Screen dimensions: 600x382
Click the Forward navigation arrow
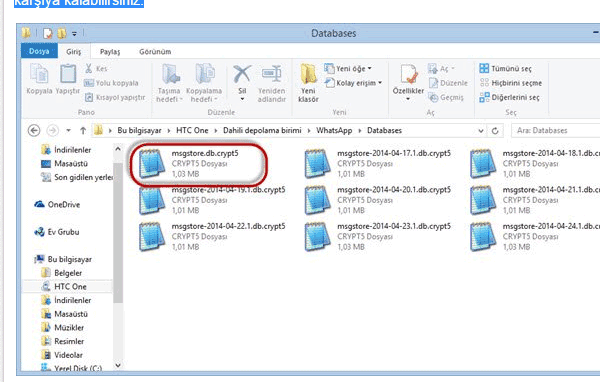52,131
